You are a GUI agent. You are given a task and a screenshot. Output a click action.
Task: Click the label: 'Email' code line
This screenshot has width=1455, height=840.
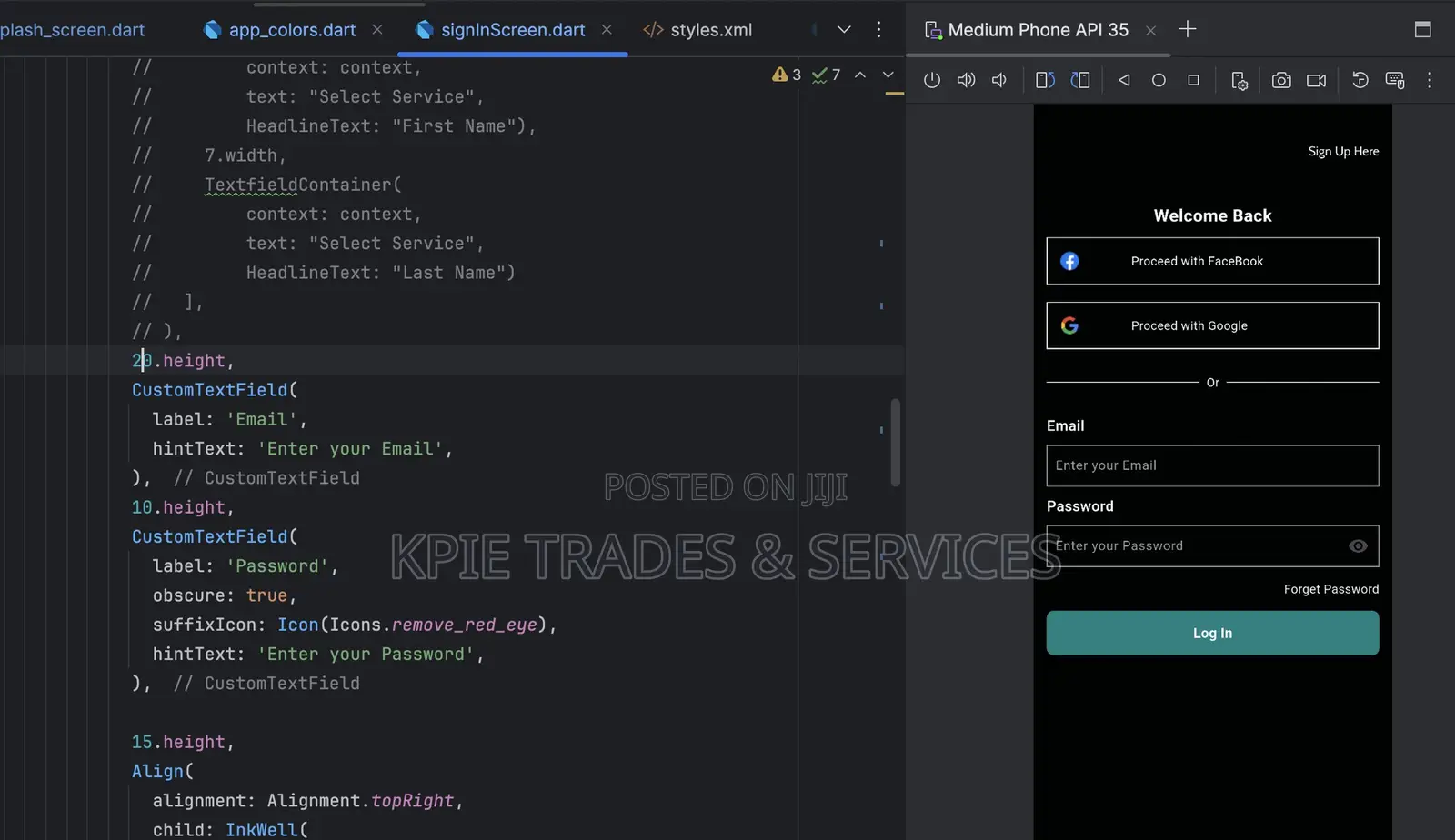(229, 419)
